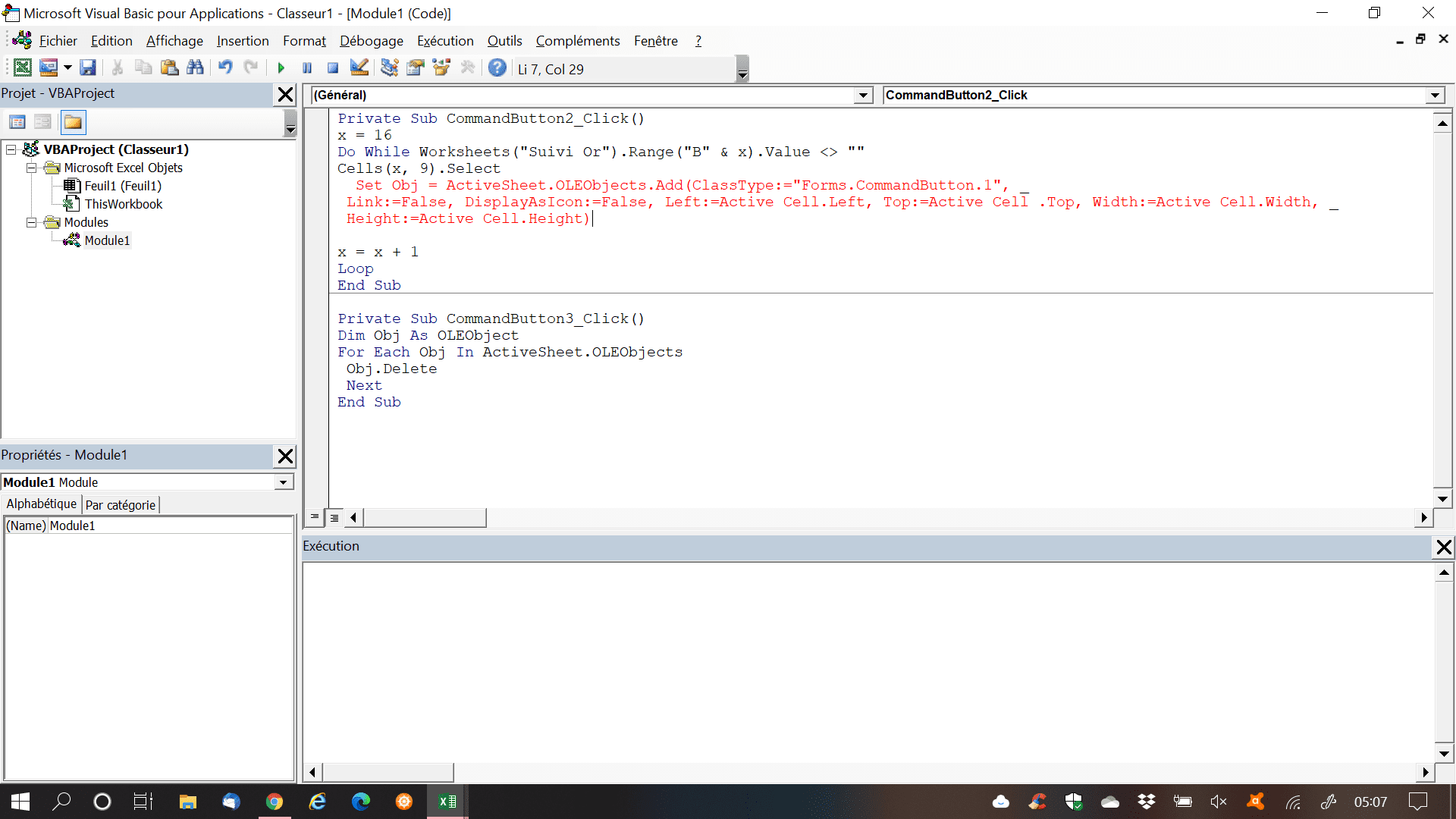Image resolution: width=1456 pixels, height=819 pixels.
Task: Select the Par catégorie tab
Action: pyautogui.click(x=121, y=505)
